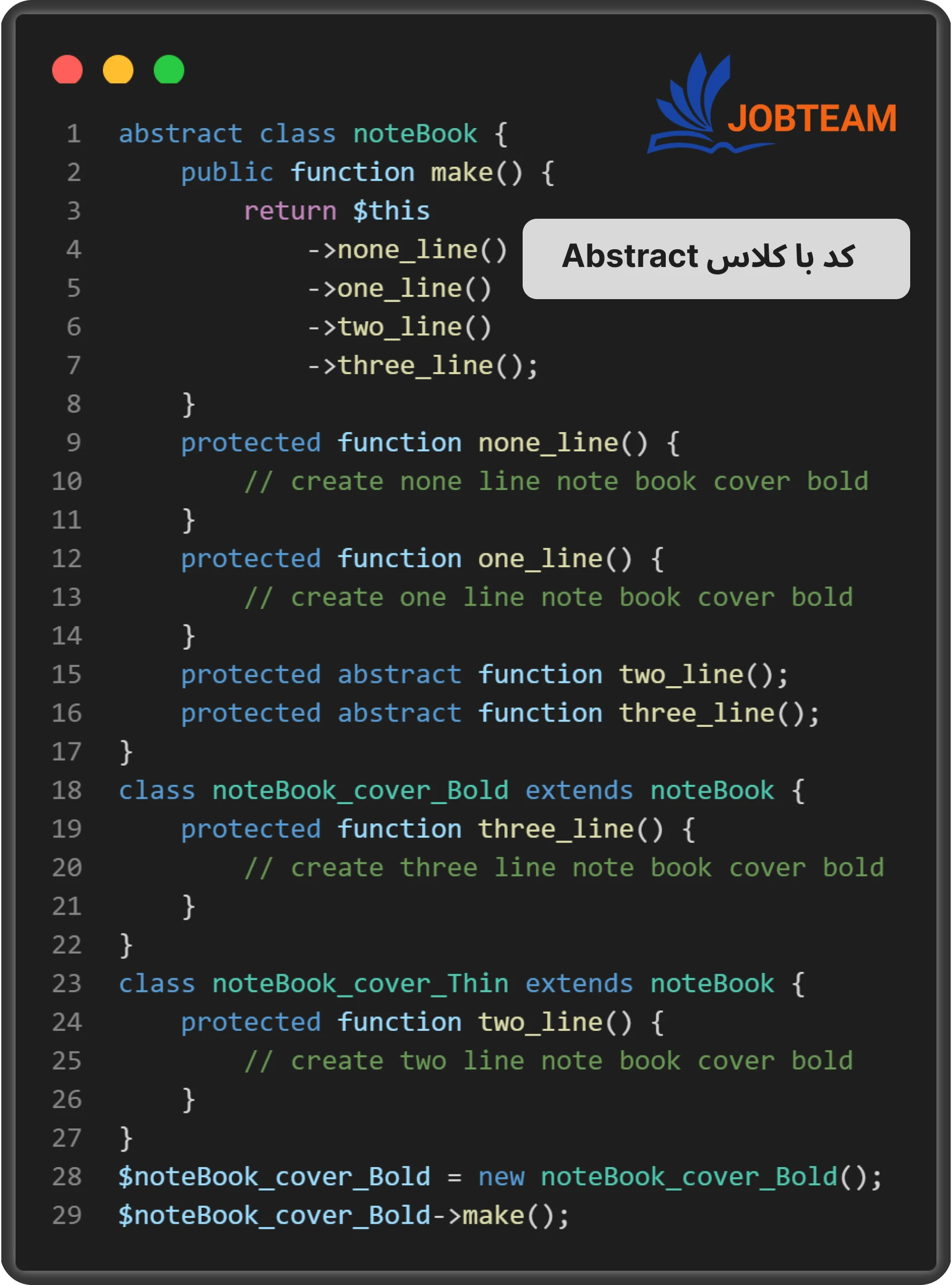The image size is (952, 1285).
Task: Click the orange JOBTEAM text
Action: click(x=812, y=118)
